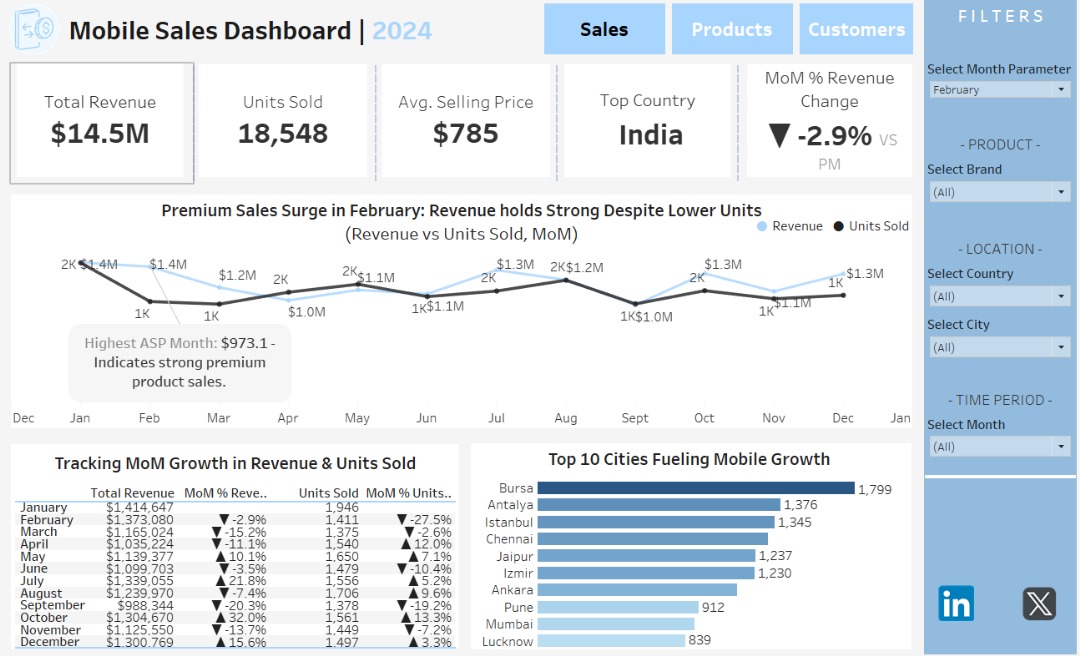Select the Pune bar in cities chart

click(x=618, y=607)
